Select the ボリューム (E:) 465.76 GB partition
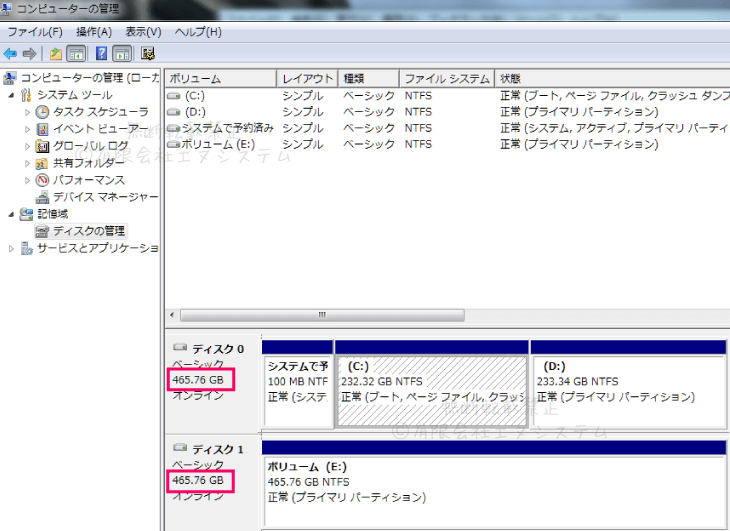 pos(494,491)
